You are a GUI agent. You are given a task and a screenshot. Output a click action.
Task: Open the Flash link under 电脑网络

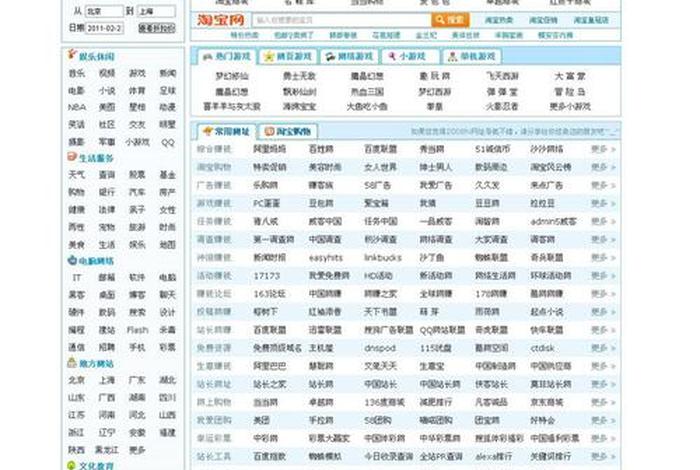[138, 330]
